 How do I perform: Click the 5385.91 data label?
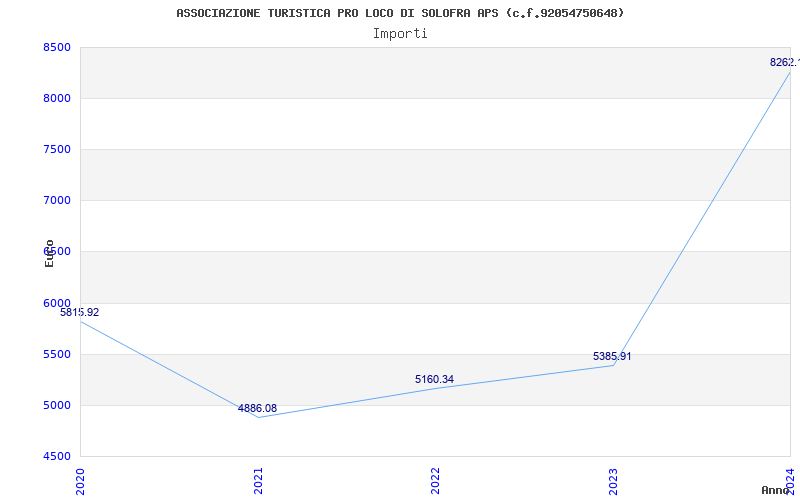click(612, 356)
